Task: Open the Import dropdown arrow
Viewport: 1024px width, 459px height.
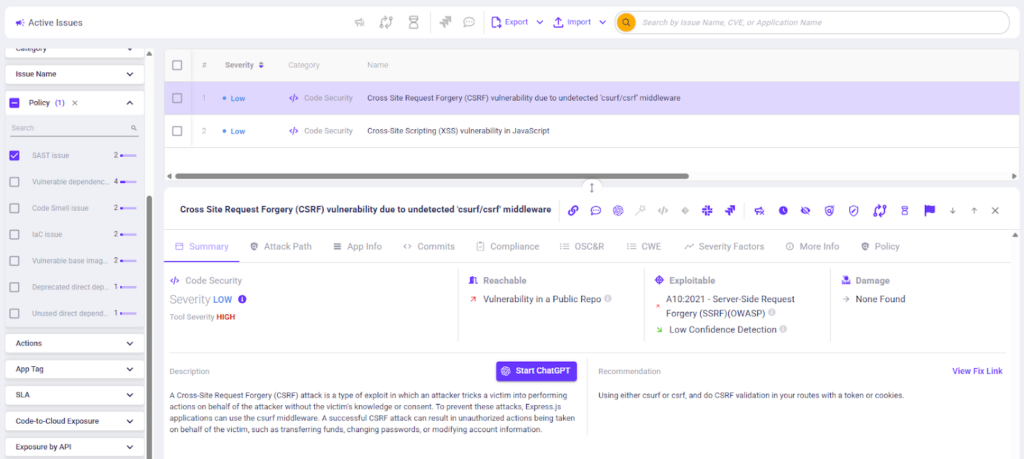Action: pos(602,22)
